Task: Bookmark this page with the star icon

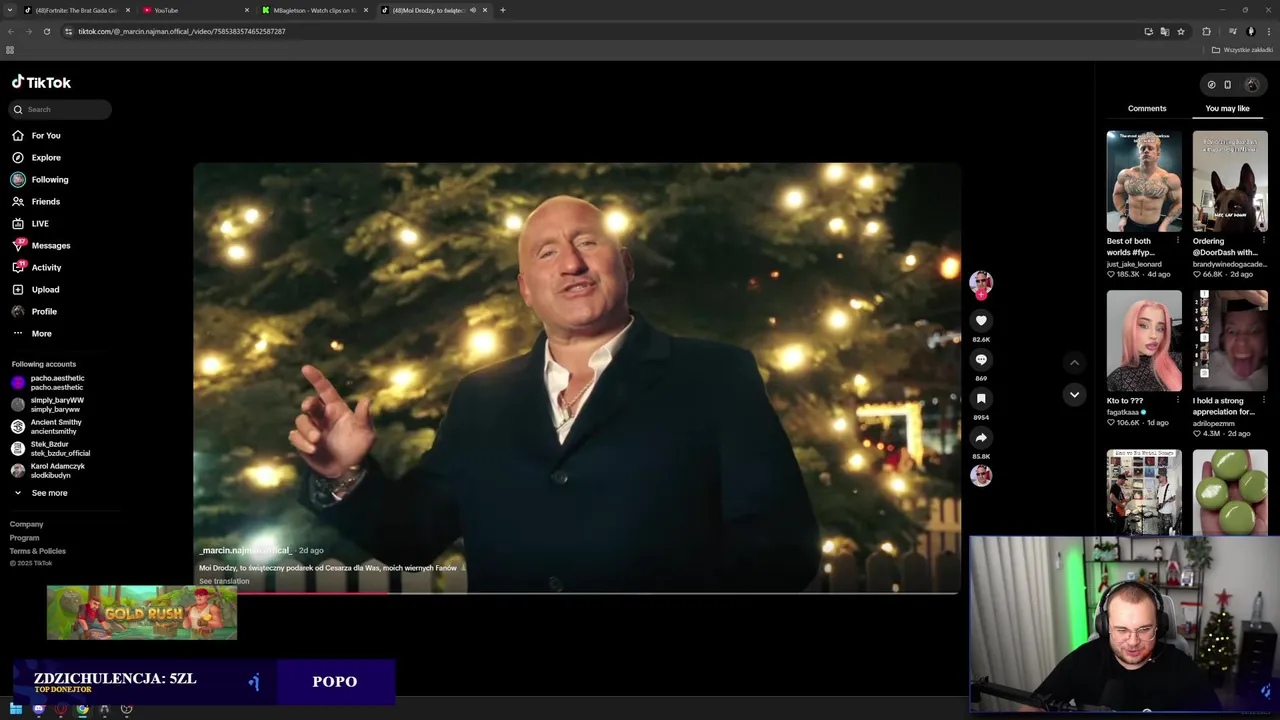Action: pos(1181,31)
